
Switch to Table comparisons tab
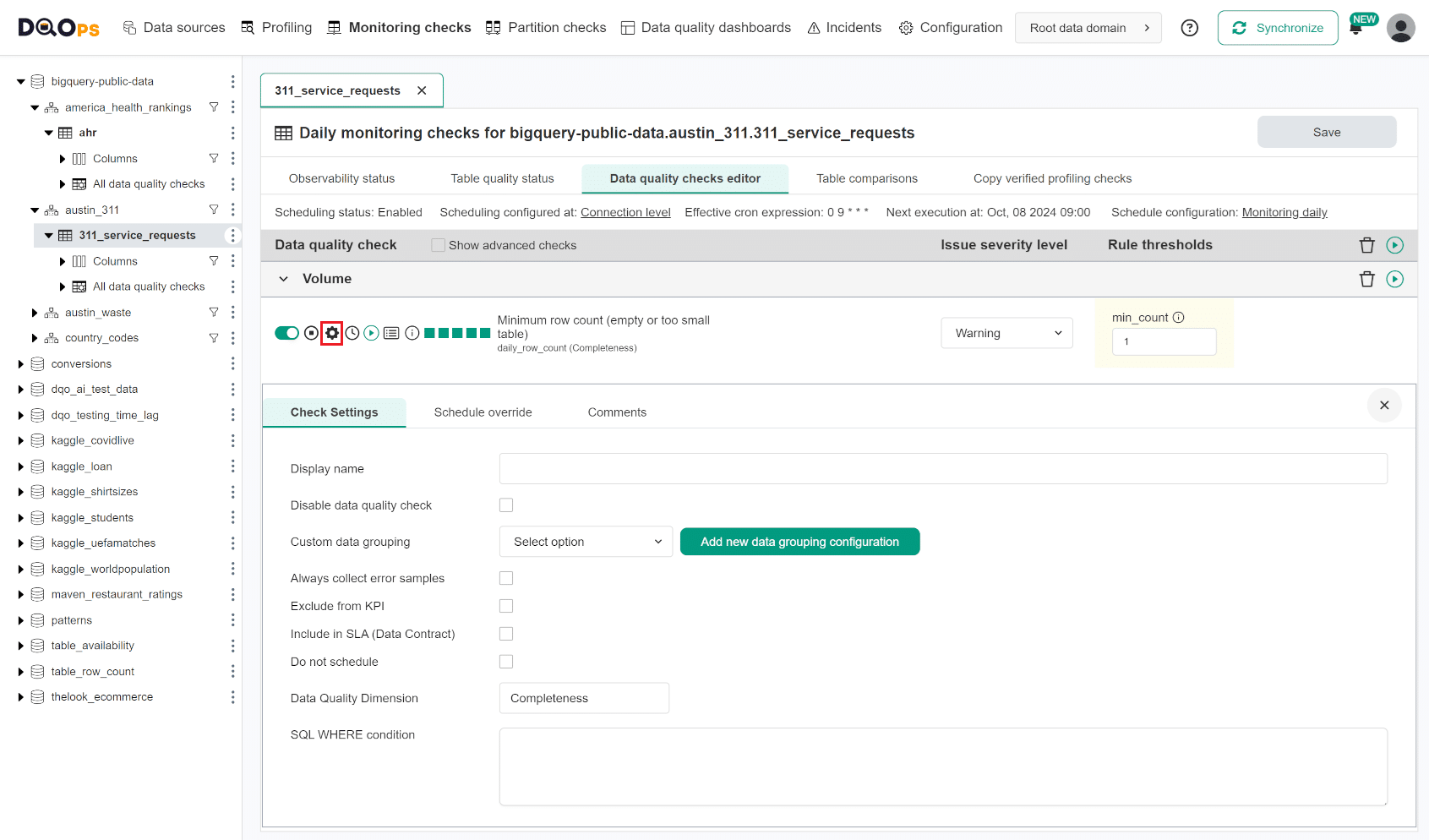pos(867,178)
